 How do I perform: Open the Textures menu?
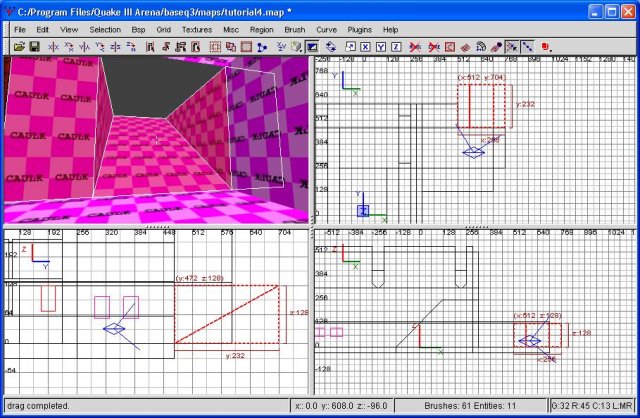click(x=197, y=30)
